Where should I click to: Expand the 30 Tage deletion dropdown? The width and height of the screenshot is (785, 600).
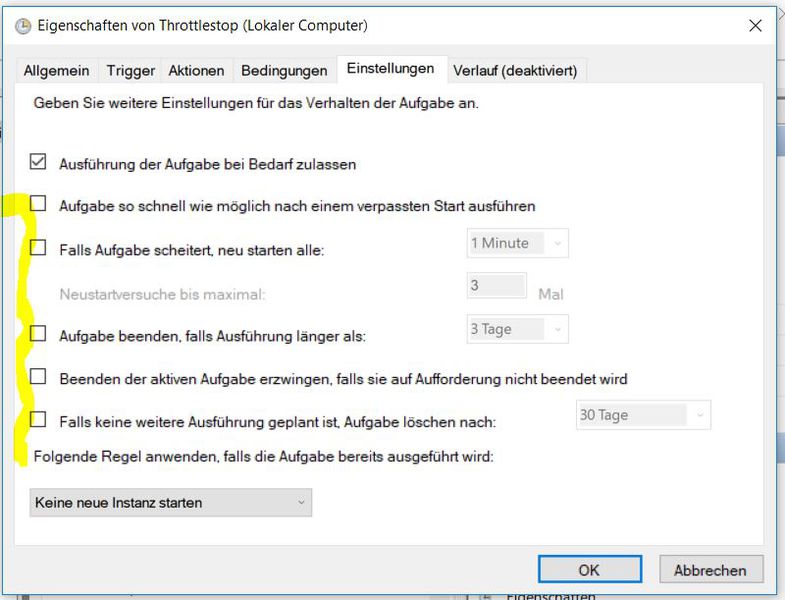643,415
